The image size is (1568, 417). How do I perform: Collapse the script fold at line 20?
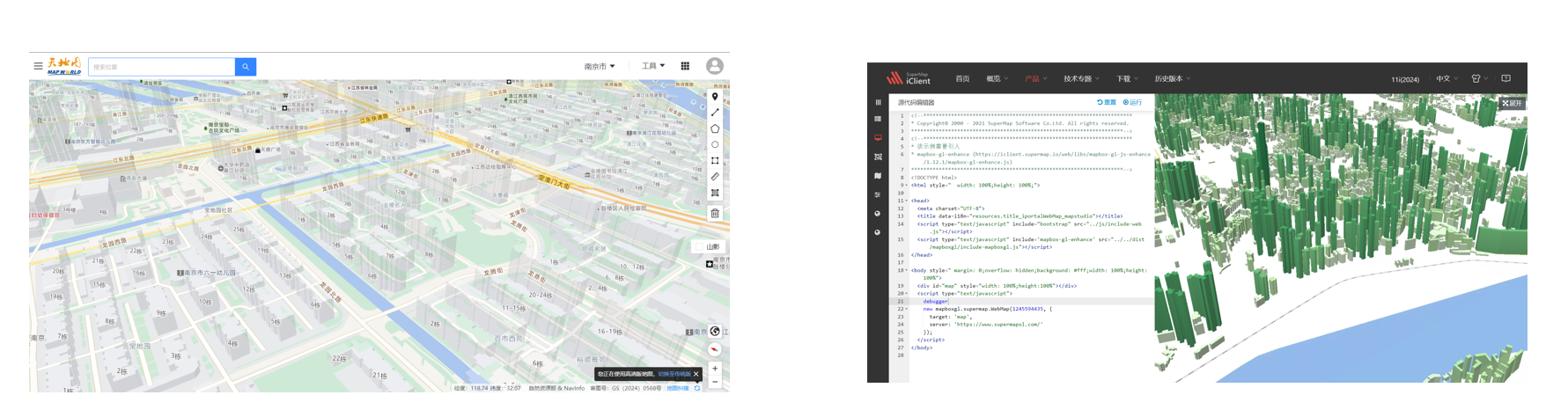point(907,293)
